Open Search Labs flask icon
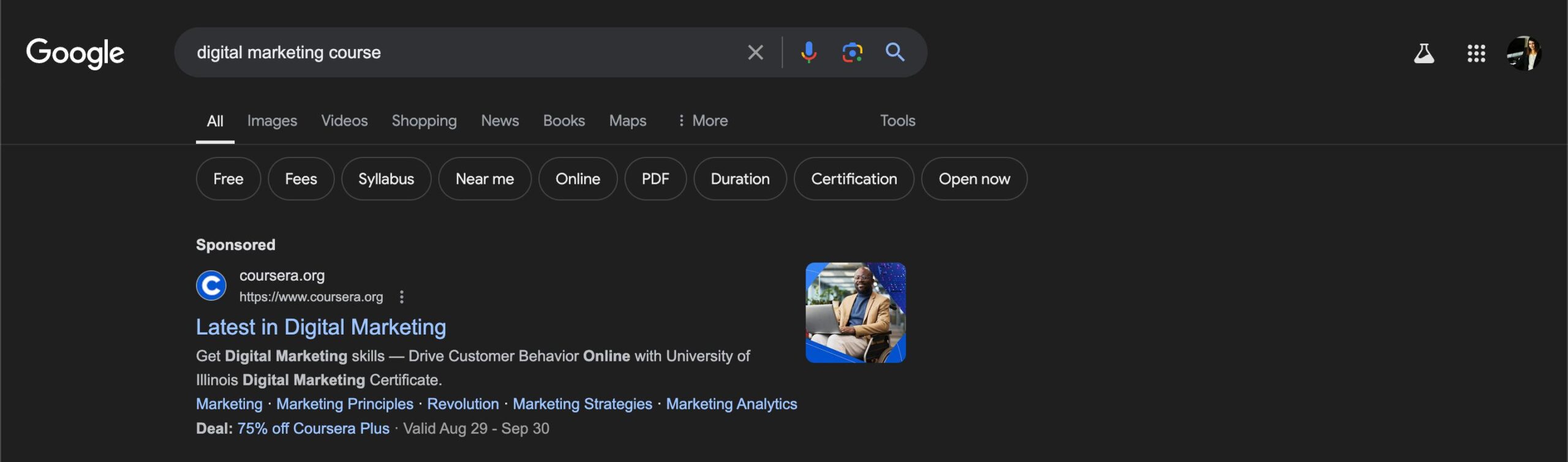Screen dimensions: 1568x462 (1423, 53)
